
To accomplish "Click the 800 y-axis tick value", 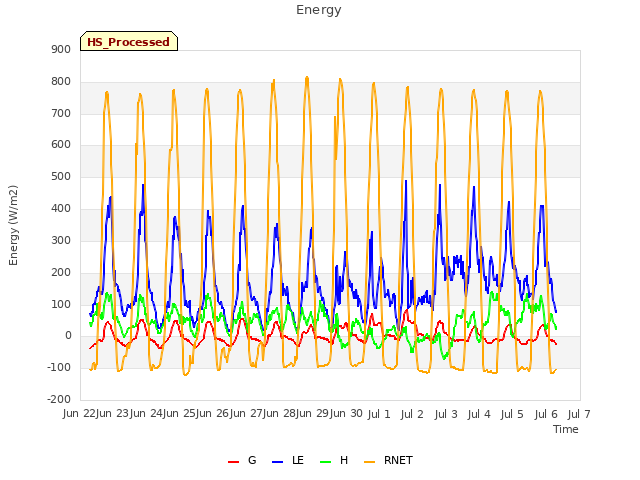I will (x=61, y=82).
